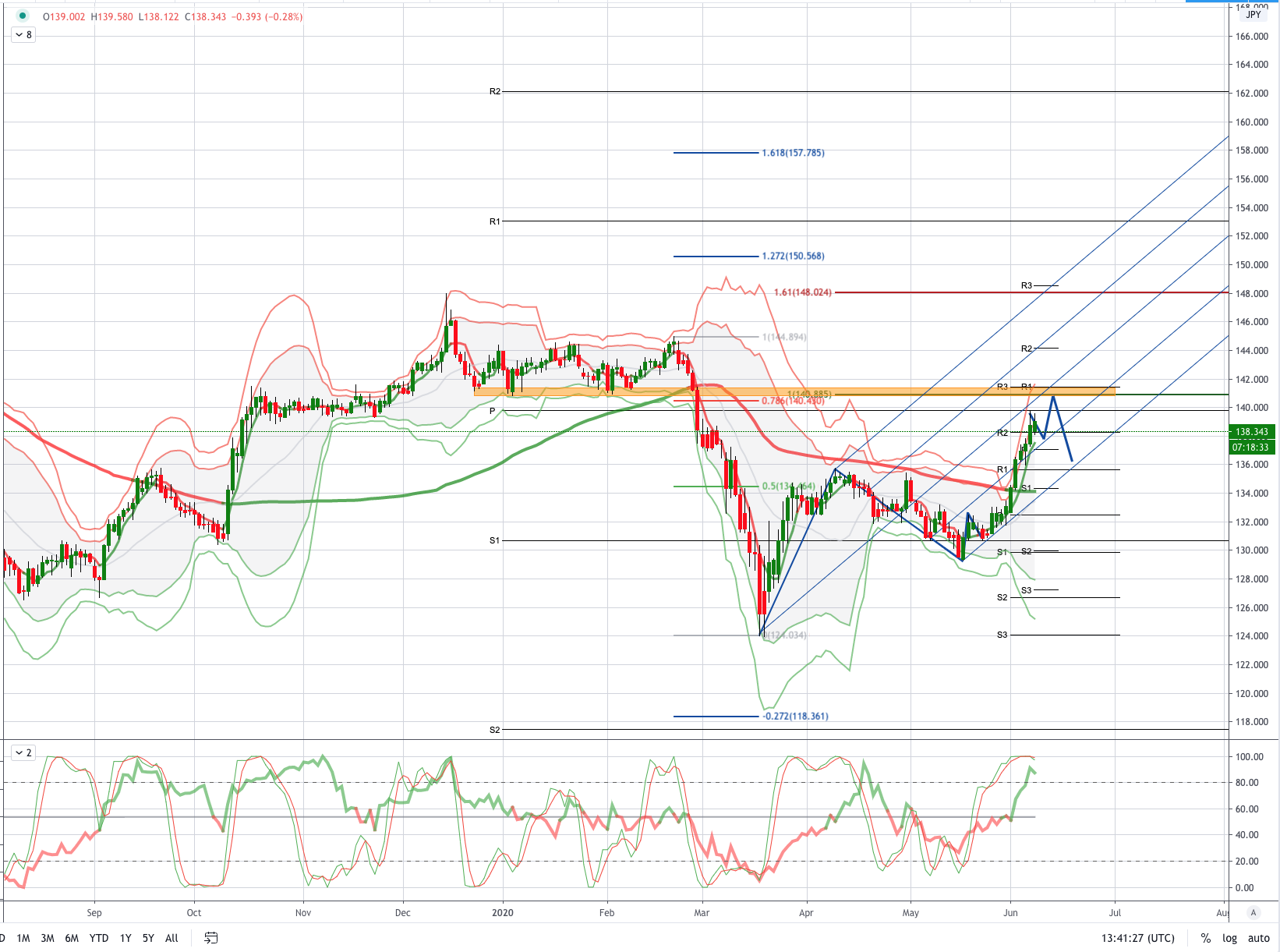Click the 1.272(150.568) Fibonacci label
Image resolution: width=1280 pixels, height=952 pixels.
click(793, 256)
